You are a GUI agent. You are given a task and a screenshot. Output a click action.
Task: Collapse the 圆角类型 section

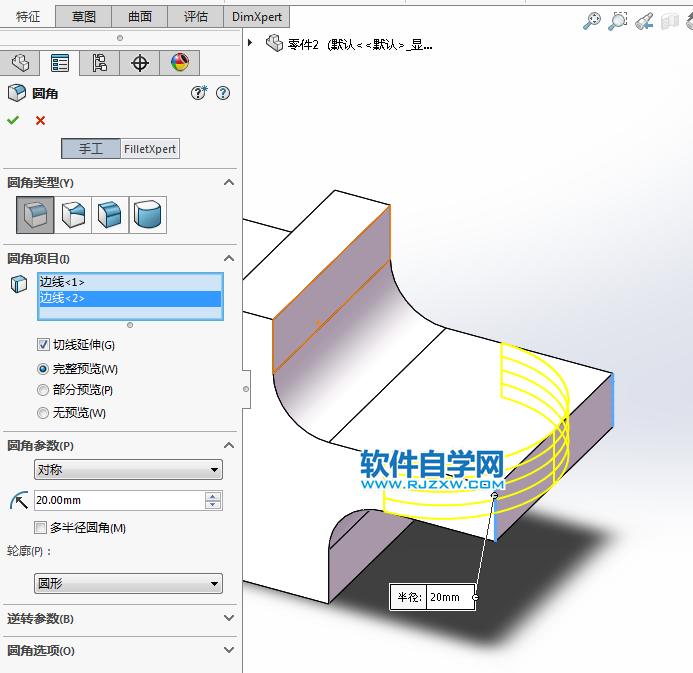tap(229, 182)
